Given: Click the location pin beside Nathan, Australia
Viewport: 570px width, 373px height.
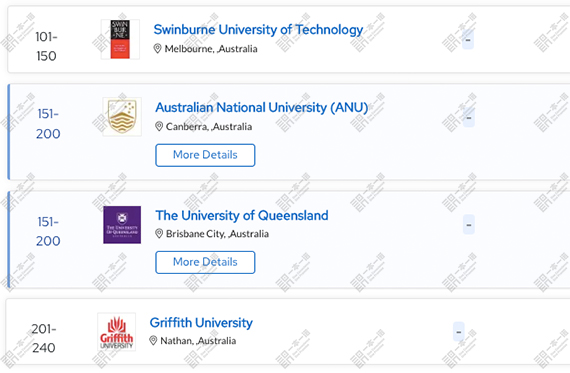Looking at the screenshot, I should (153, 340).
